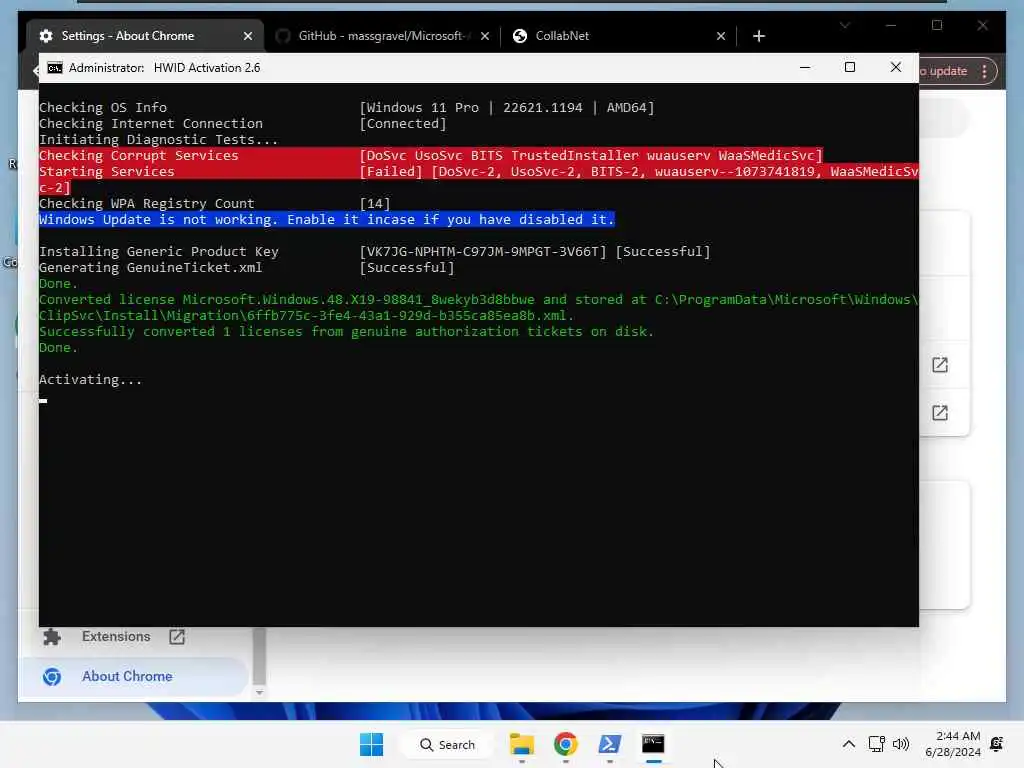1024x768 pixels.
Task: Click the cmd icon in HWID Activation title bar
Action: pos(55,68)
